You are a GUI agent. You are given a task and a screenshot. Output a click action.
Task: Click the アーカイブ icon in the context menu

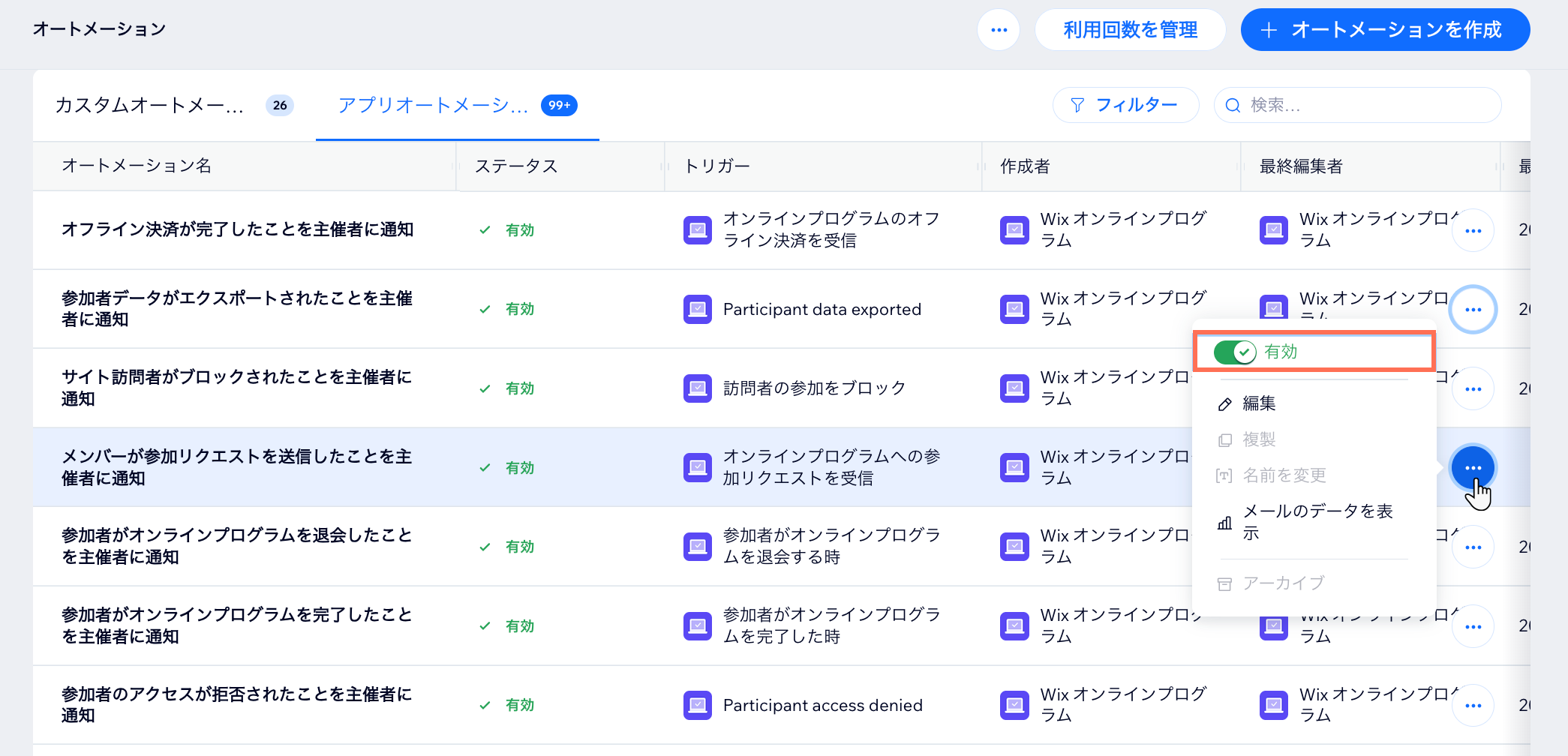[x=1225, y=583]
